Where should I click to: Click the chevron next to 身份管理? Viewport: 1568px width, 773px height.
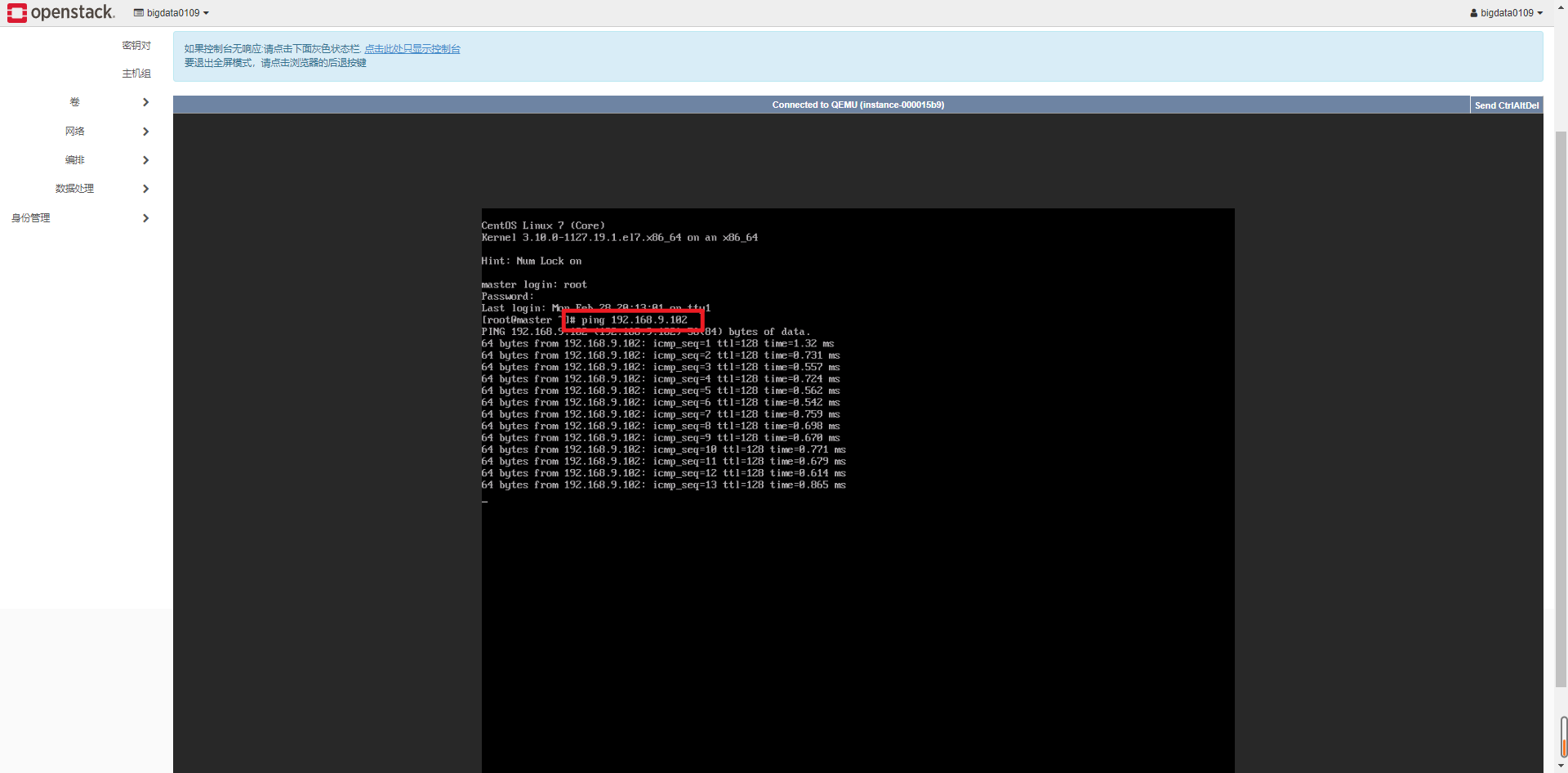[x=145, y=218]
